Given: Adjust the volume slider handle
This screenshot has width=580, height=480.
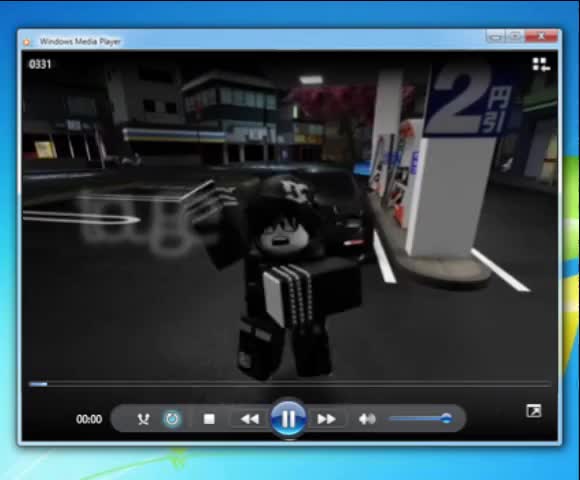Looking at the screenshot, I should (446, 419).
